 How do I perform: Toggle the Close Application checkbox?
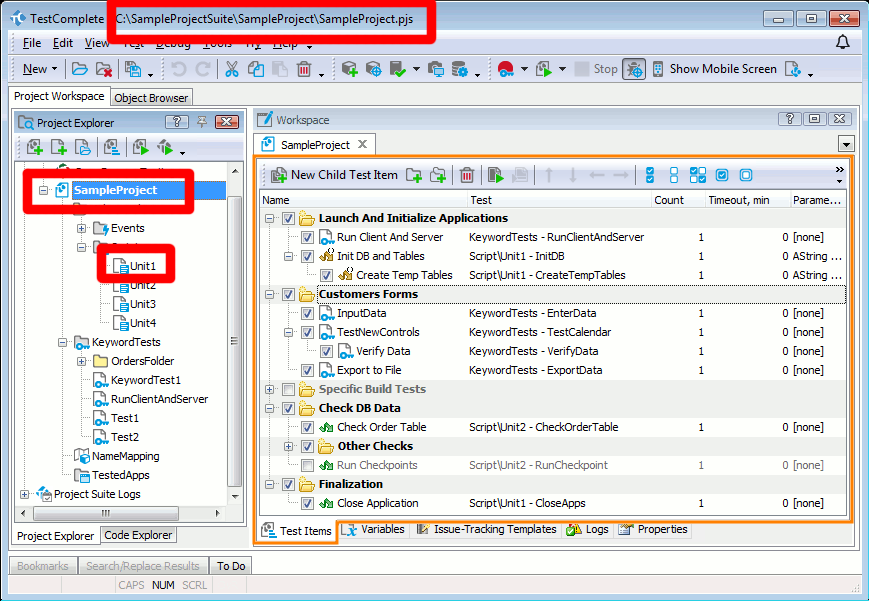308,504
